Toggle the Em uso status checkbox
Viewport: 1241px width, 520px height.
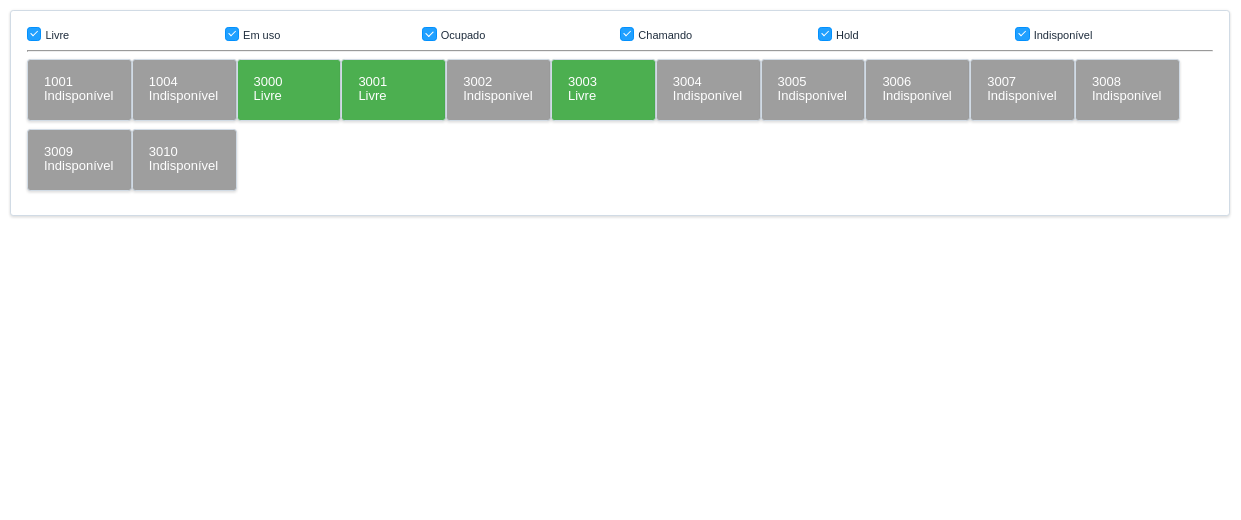[x=232, y=34]
